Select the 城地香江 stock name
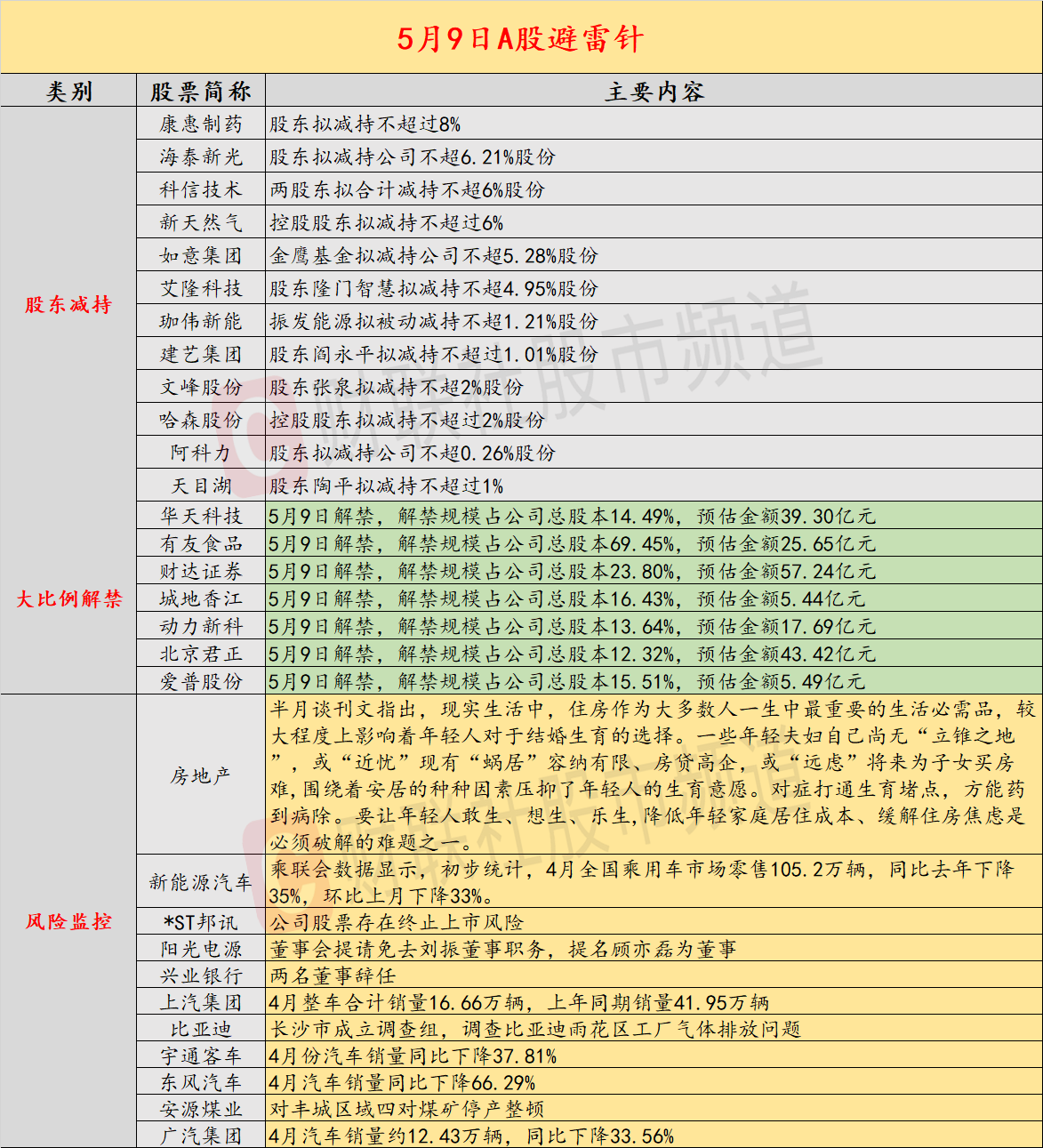The width and height of the screenshot is (1043, 1148). coord(201,598)
